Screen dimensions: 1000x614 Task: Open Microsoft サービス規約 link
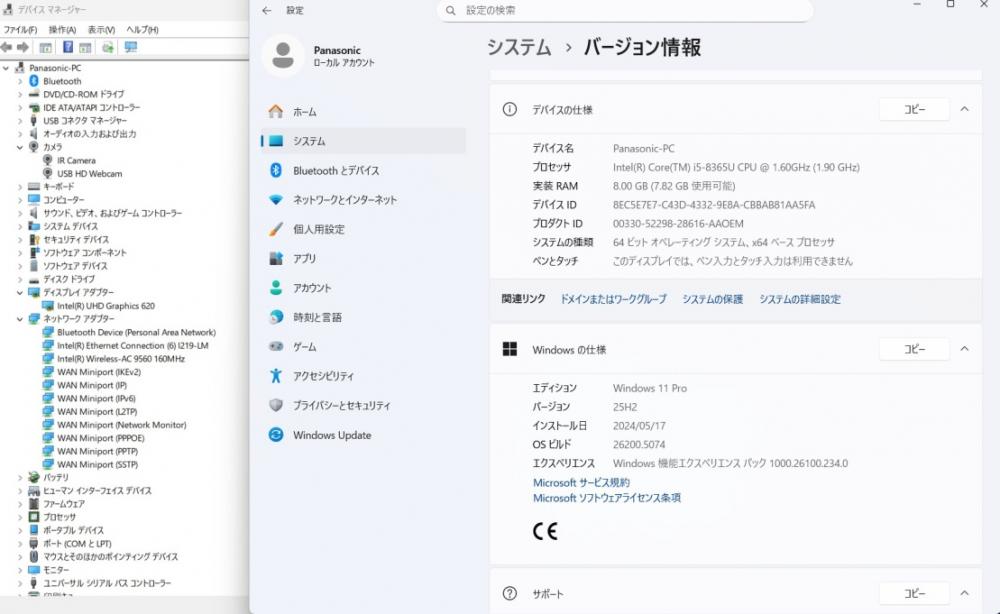[x=581, y=483]
